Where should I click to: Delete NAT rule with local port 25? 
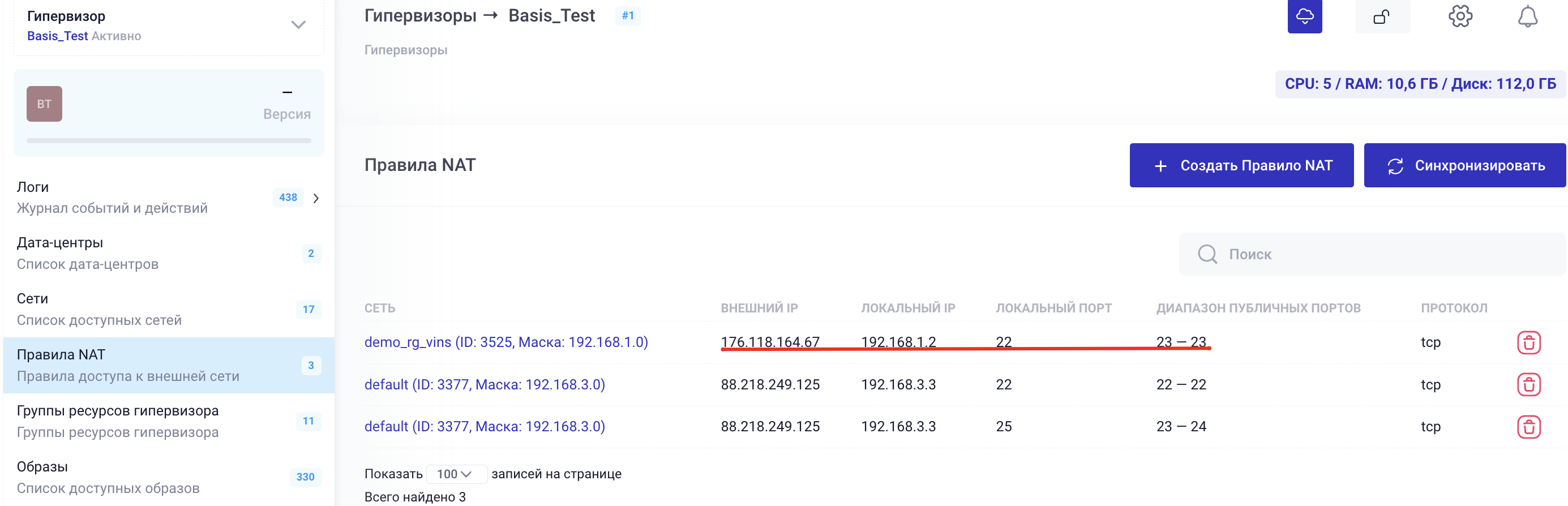[x=1528, y=427]
